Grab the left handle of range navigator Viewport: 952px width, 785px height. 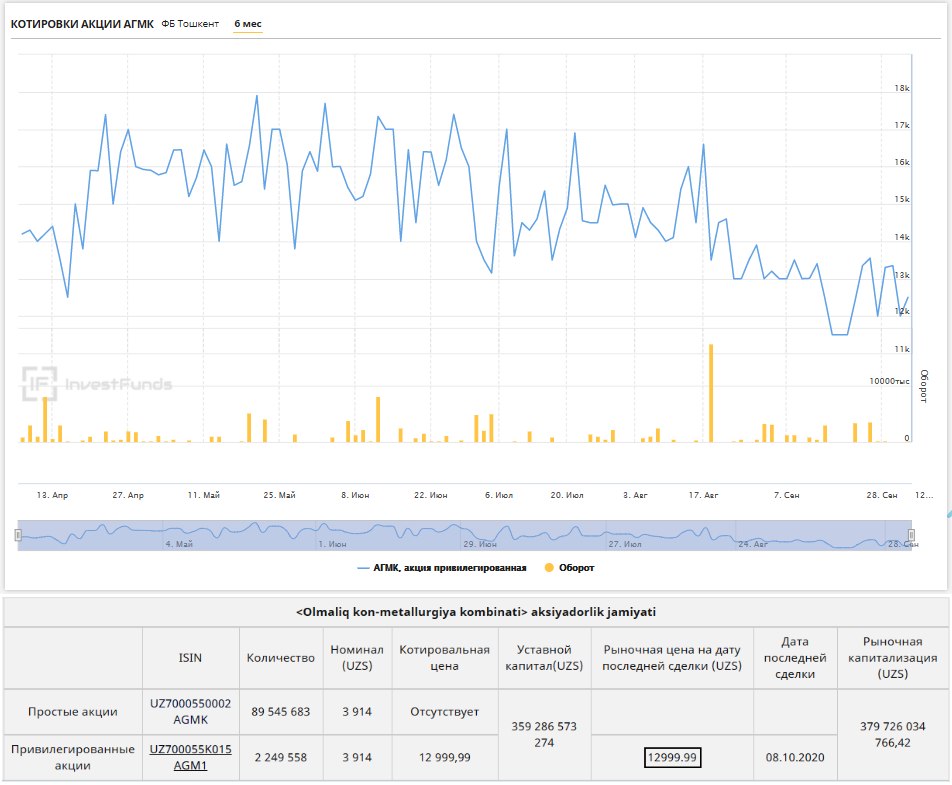pos(18,535)
